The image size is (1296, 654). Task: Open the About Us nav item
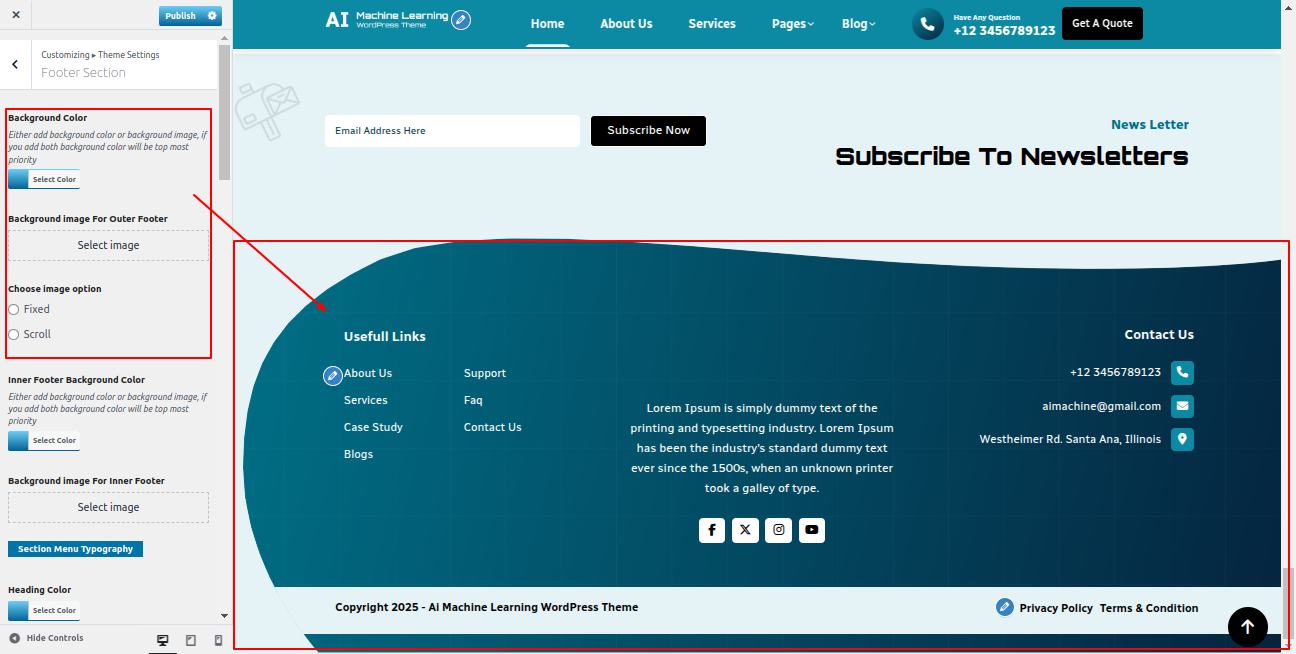pos(626,24)
